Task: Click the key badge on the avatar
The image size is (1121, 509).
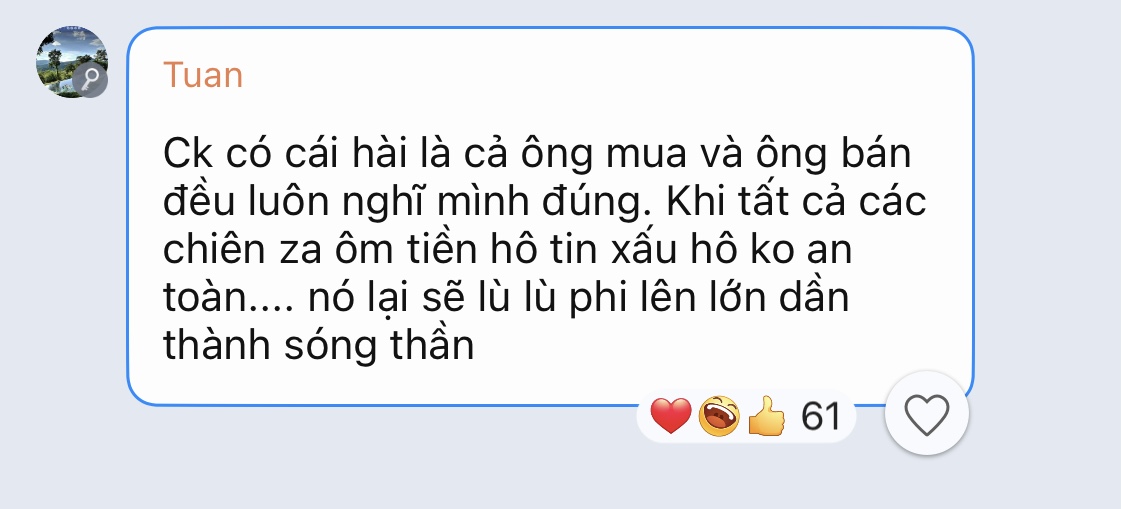Action: coord(90,79)
